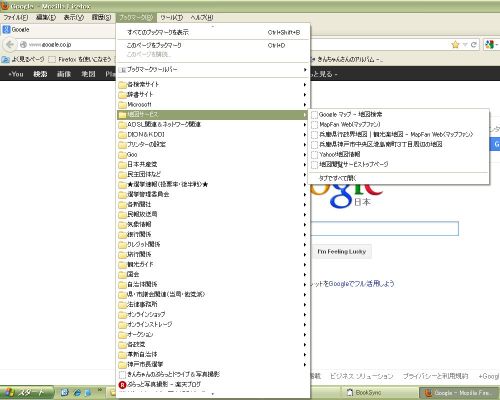The width and height of the screenshot is (500, 400).
Task: Open the 各検索サイト bookmark folder icon
Action: [x=122, y=85]
